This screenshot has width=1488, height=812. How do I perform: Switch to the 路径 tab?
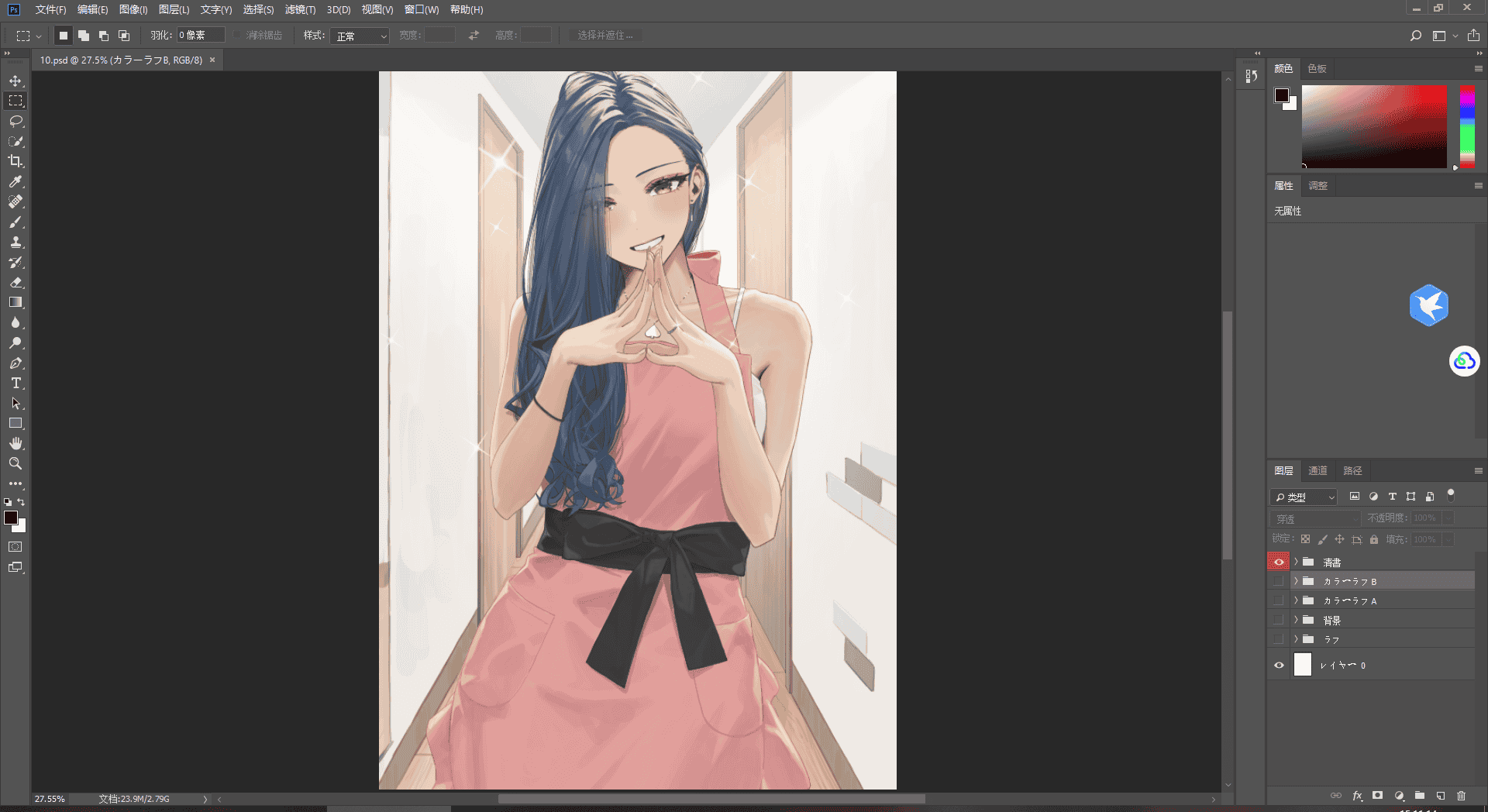tap(1352, 470)
